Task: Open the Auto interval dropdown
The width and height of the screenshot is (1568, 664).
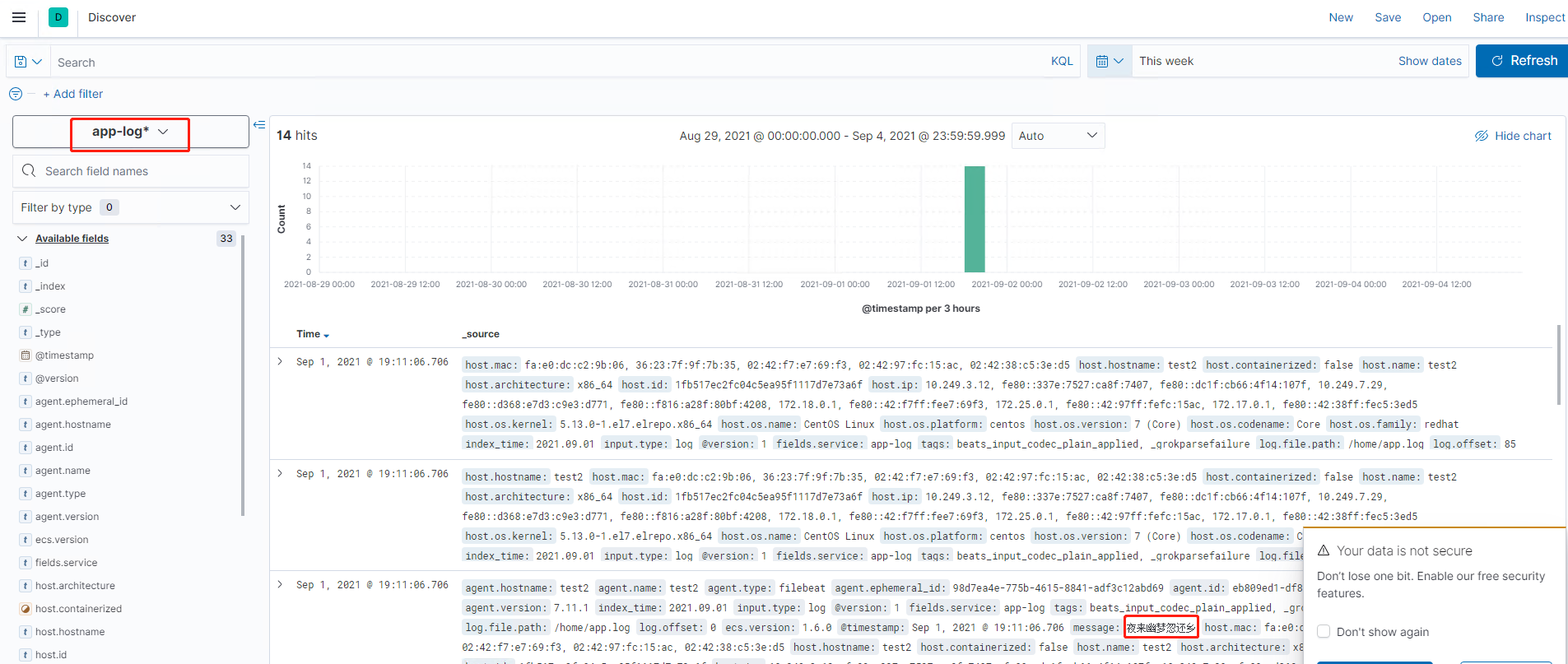Action: tap(1058, 136)
